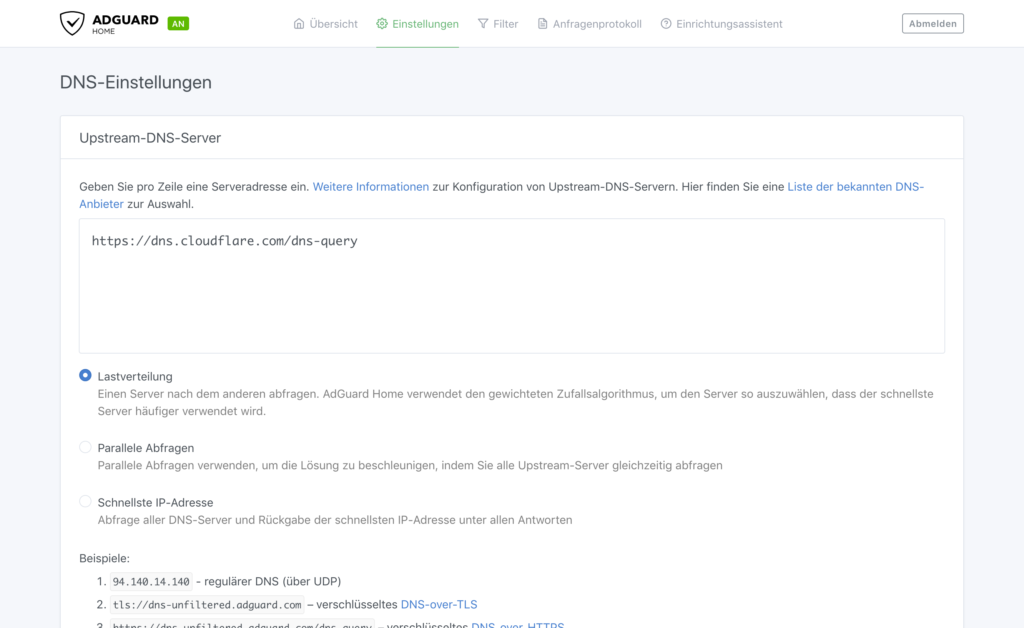Click the 94.140.14.140 example address
Image resolution: width=1024 pixels, height=628 pixels.
(151, 581)
